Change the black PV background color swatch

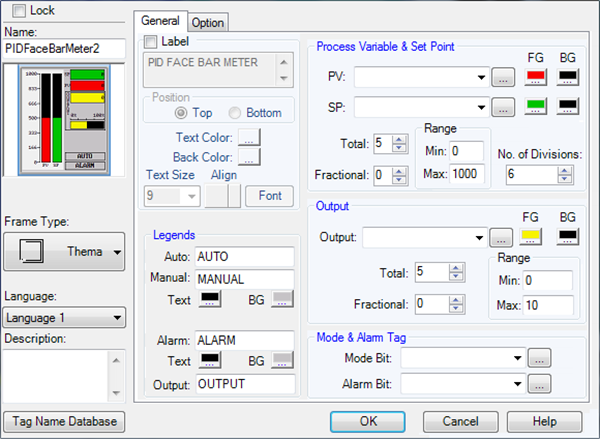[568, 77]
